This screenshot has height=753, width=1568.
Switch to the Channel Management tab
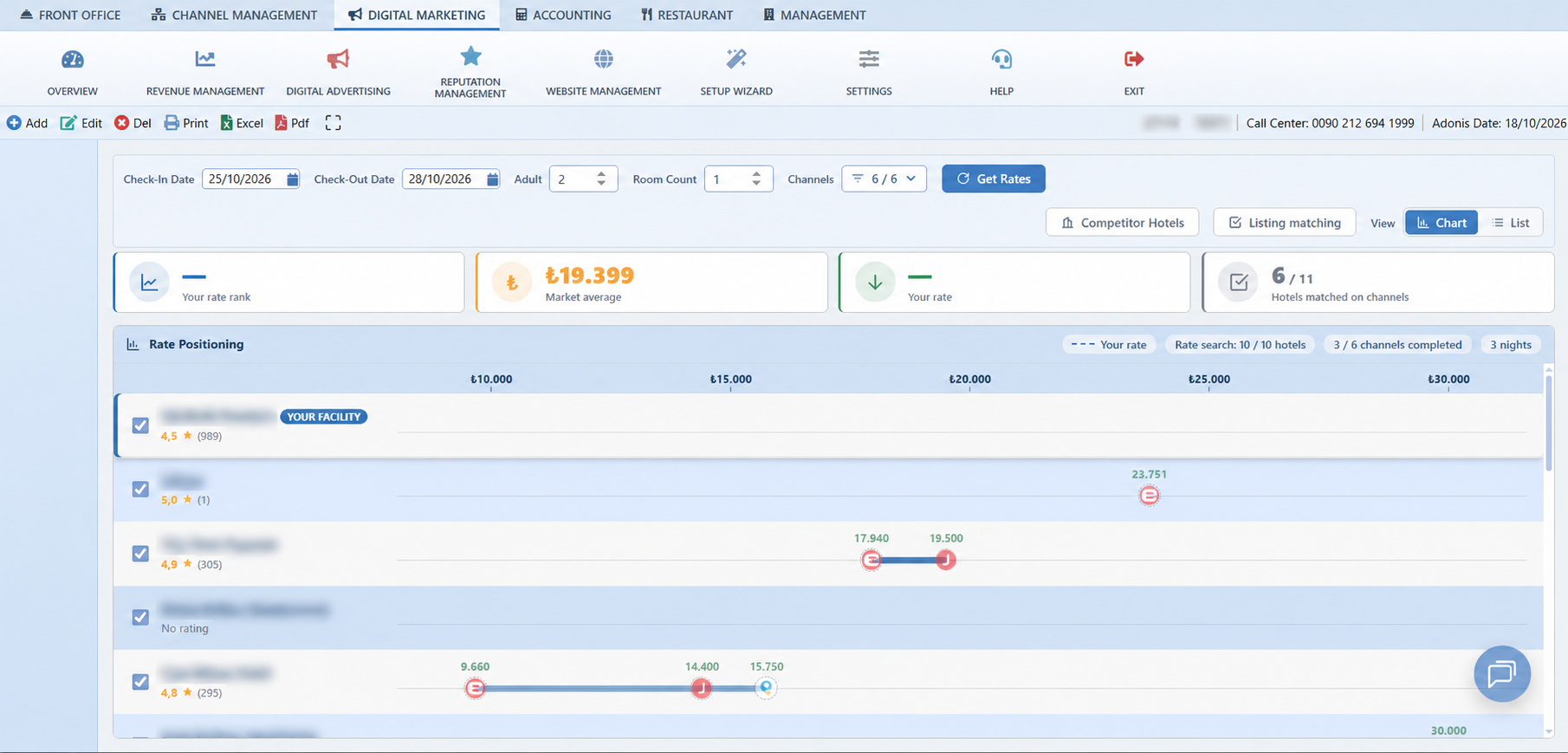coord(234,15)
